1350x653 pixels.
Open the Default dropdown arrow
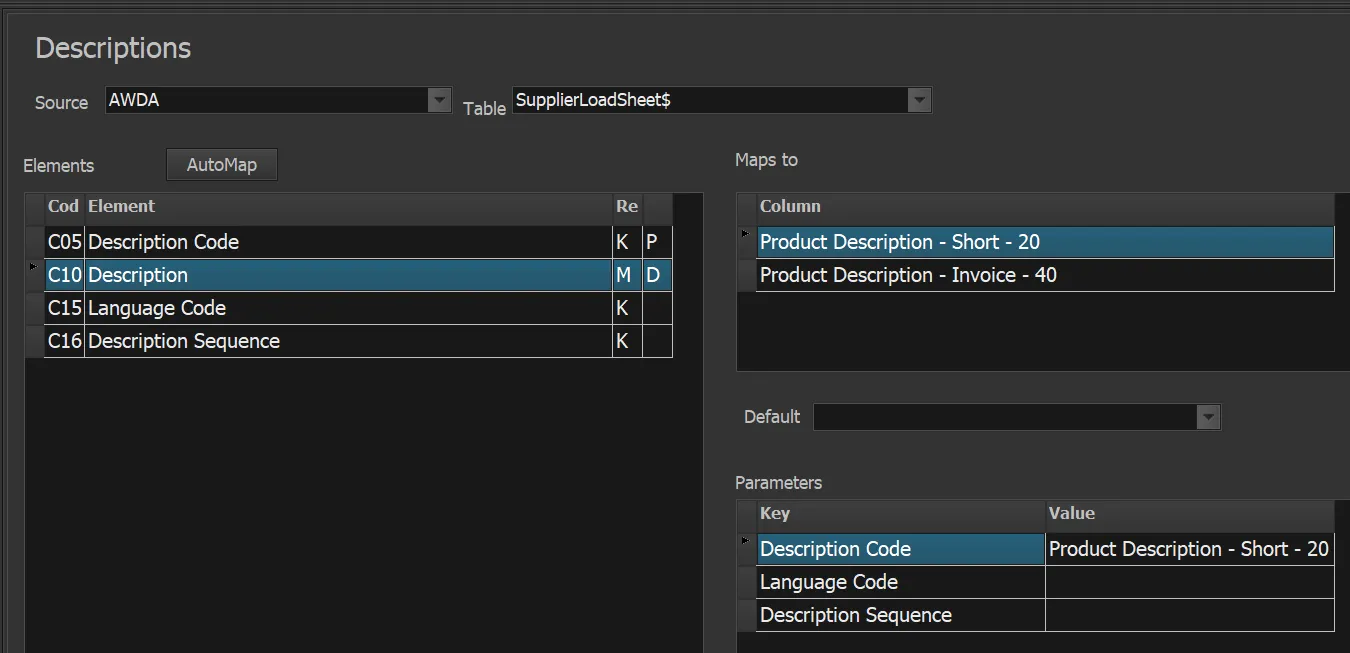pyautogui.click(x=1208, y=417)
